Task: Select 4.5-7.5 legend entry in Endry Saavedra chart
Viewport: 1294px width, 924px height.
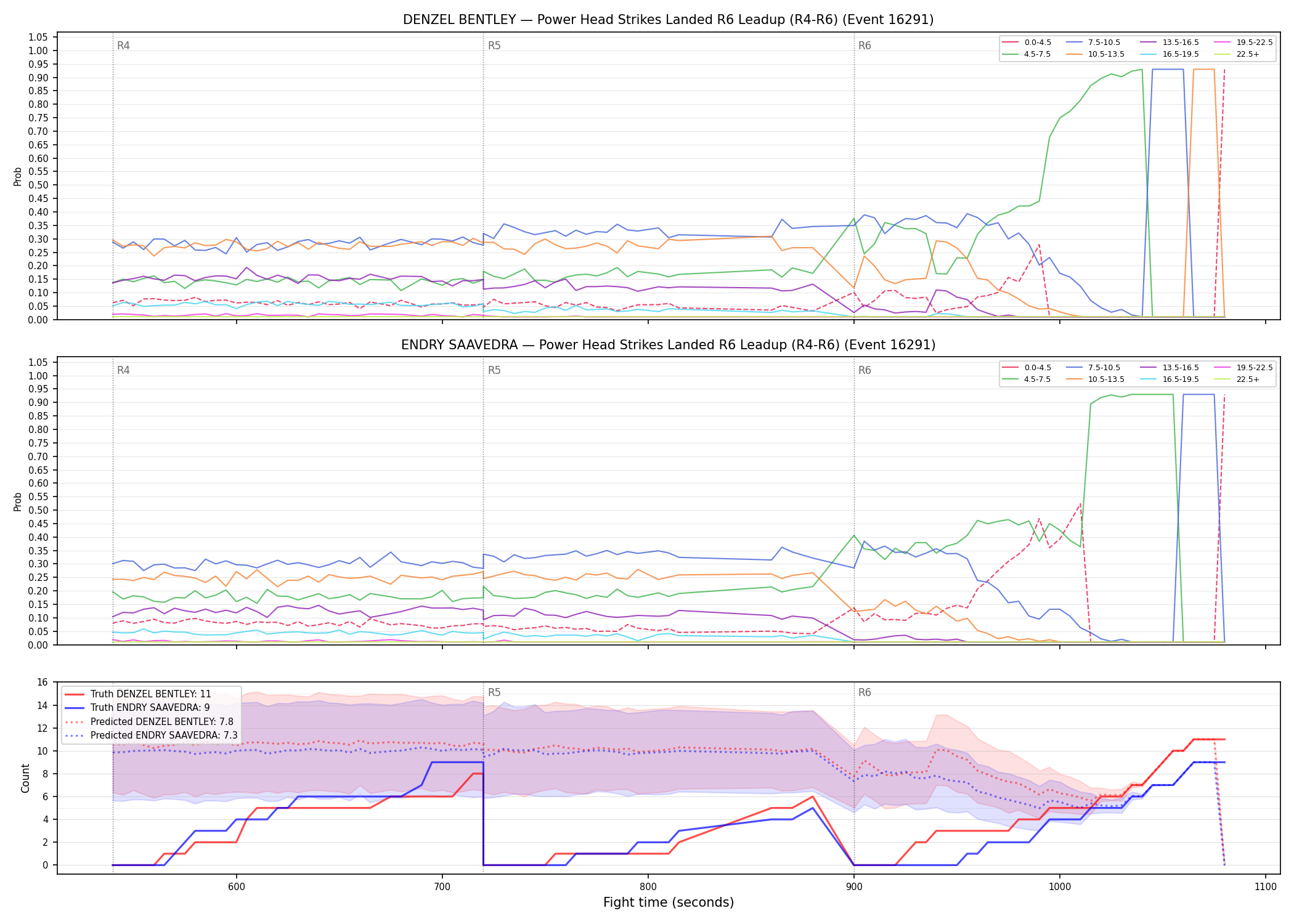Action: point(1027,379)
